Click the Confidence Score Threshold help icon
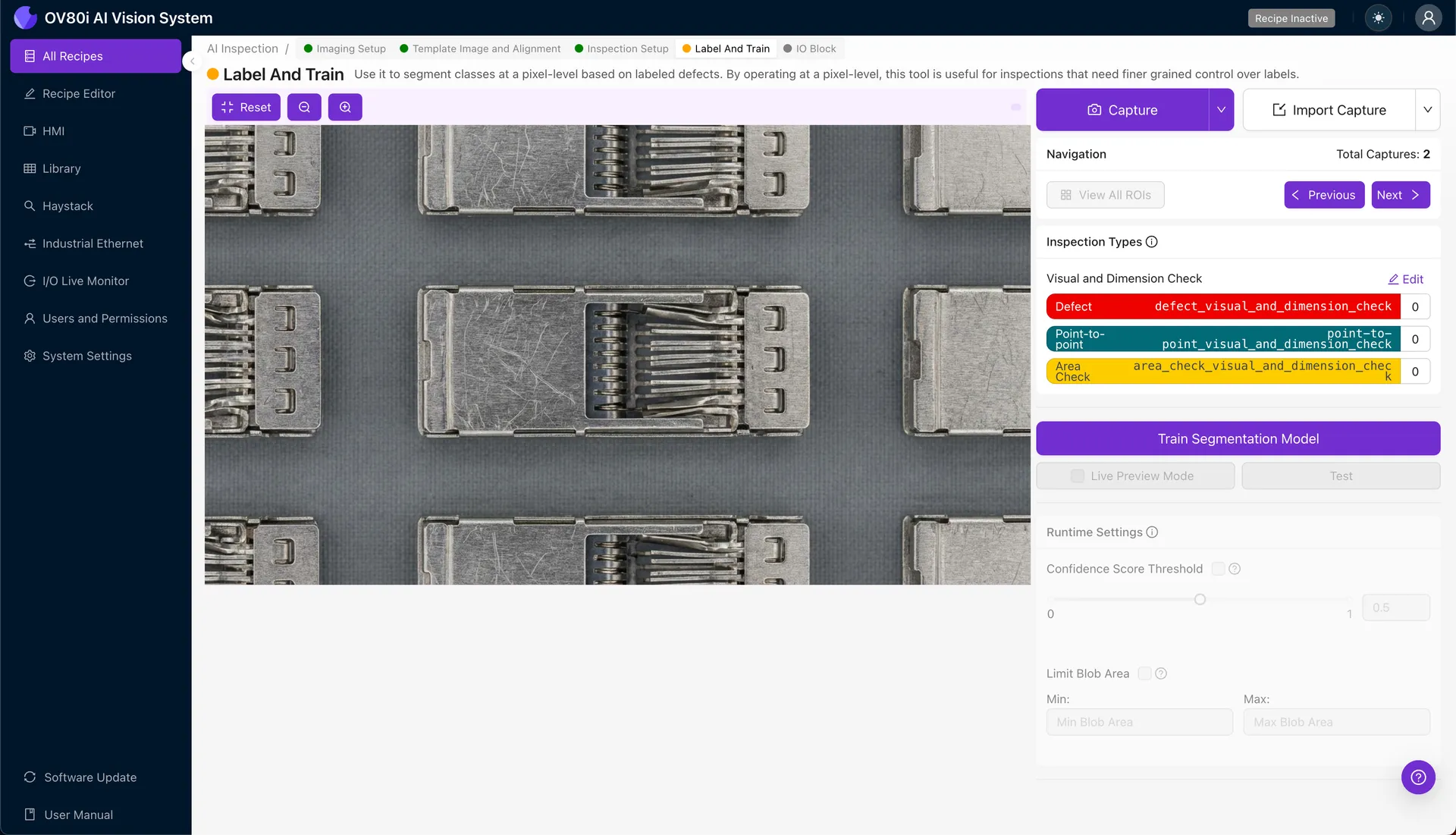1456x835 pixels. click(x=1235, y=569)
